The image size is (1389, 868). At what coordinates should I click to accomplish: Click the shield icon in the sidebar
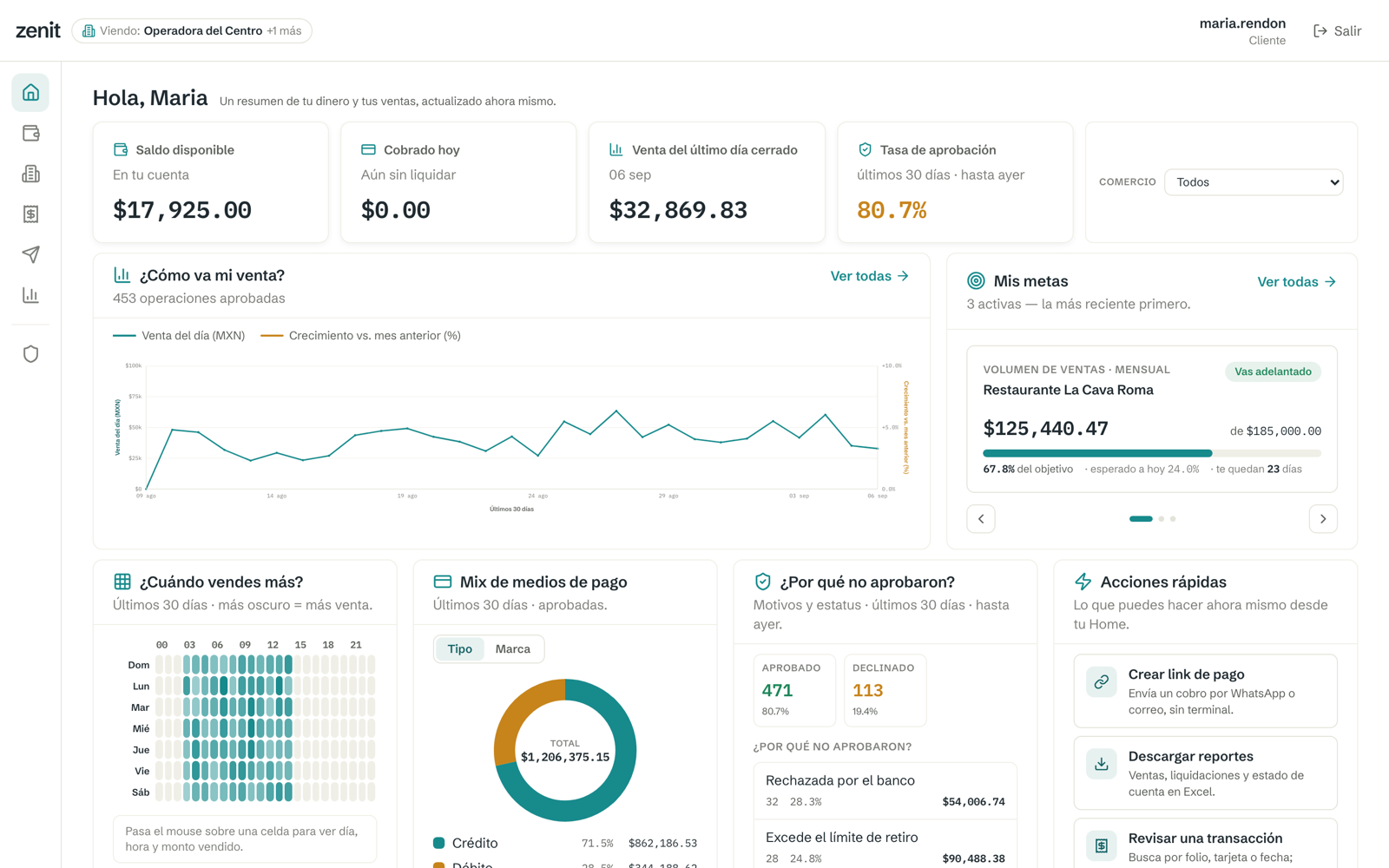click(x=30, y=354)
